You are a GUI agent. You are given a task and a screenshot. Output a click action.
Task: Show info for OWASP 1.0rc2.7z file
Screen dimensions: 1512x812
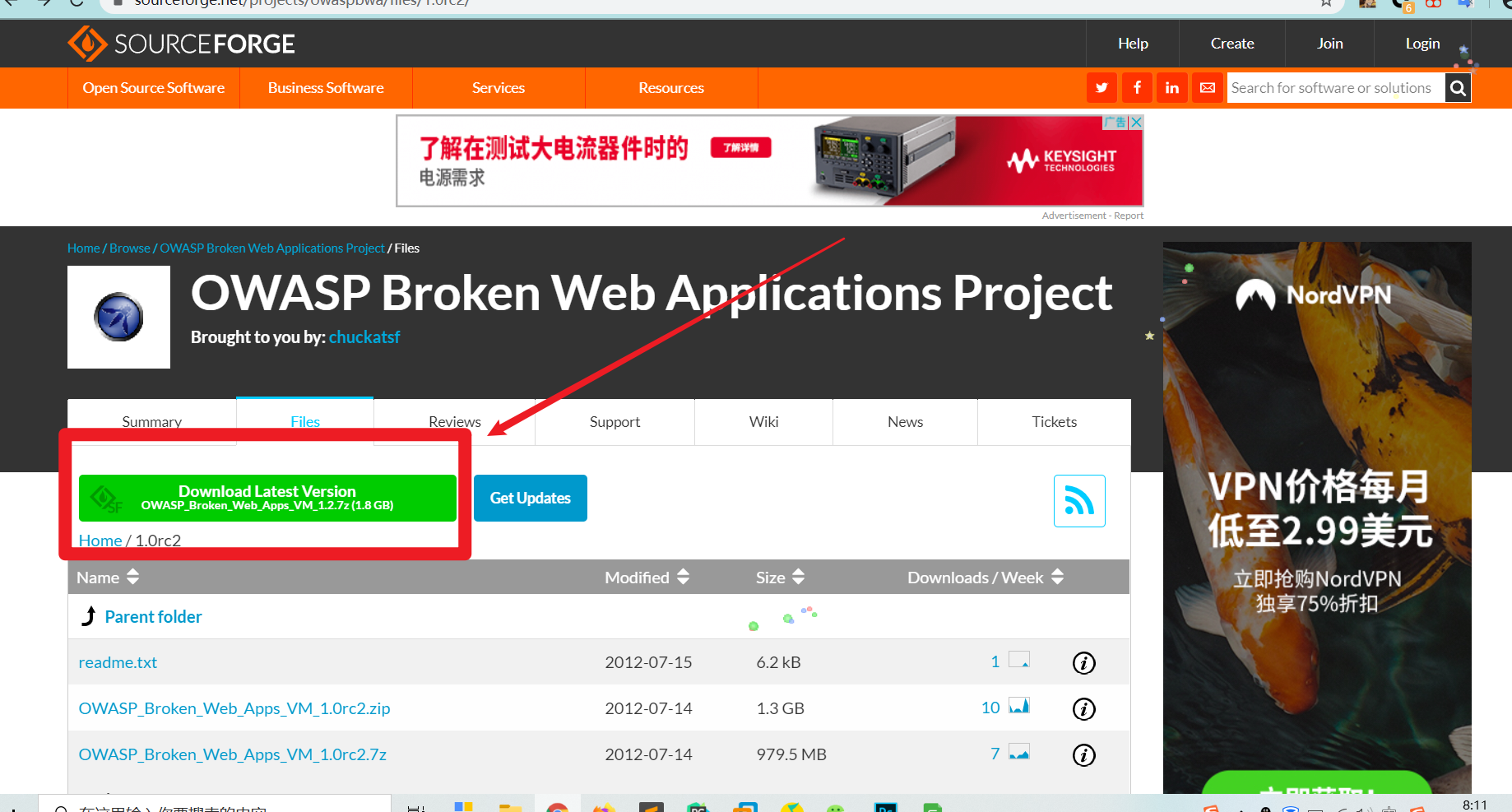(x=1084, y=755)
